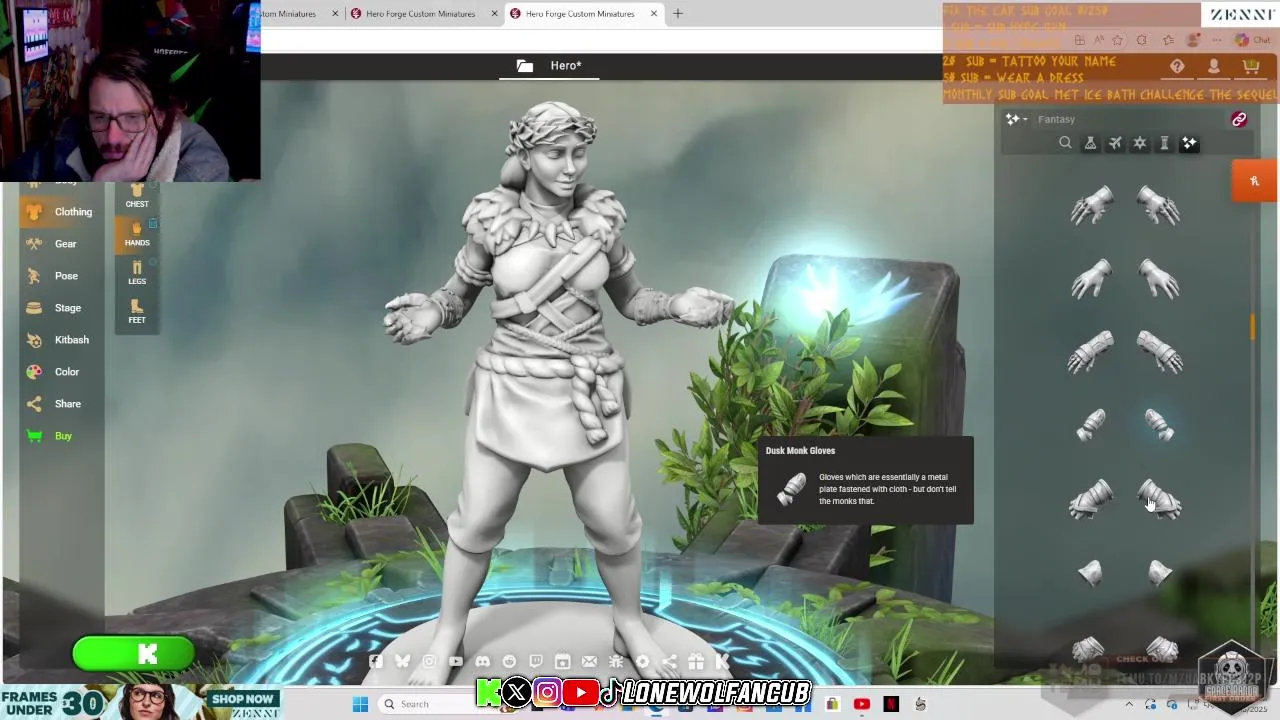
Task: Click the Facebook icon in bottom toolbar
Action: coord(375,661)
